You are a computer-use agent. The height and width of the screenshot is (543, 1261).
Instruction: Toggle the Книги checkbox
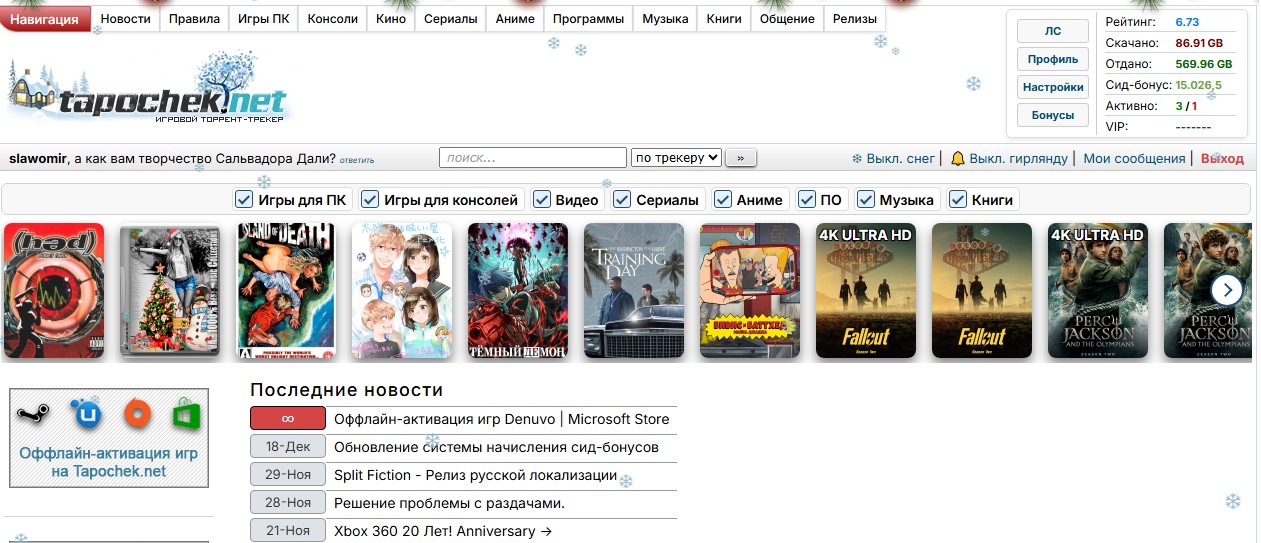pos(958,199)
